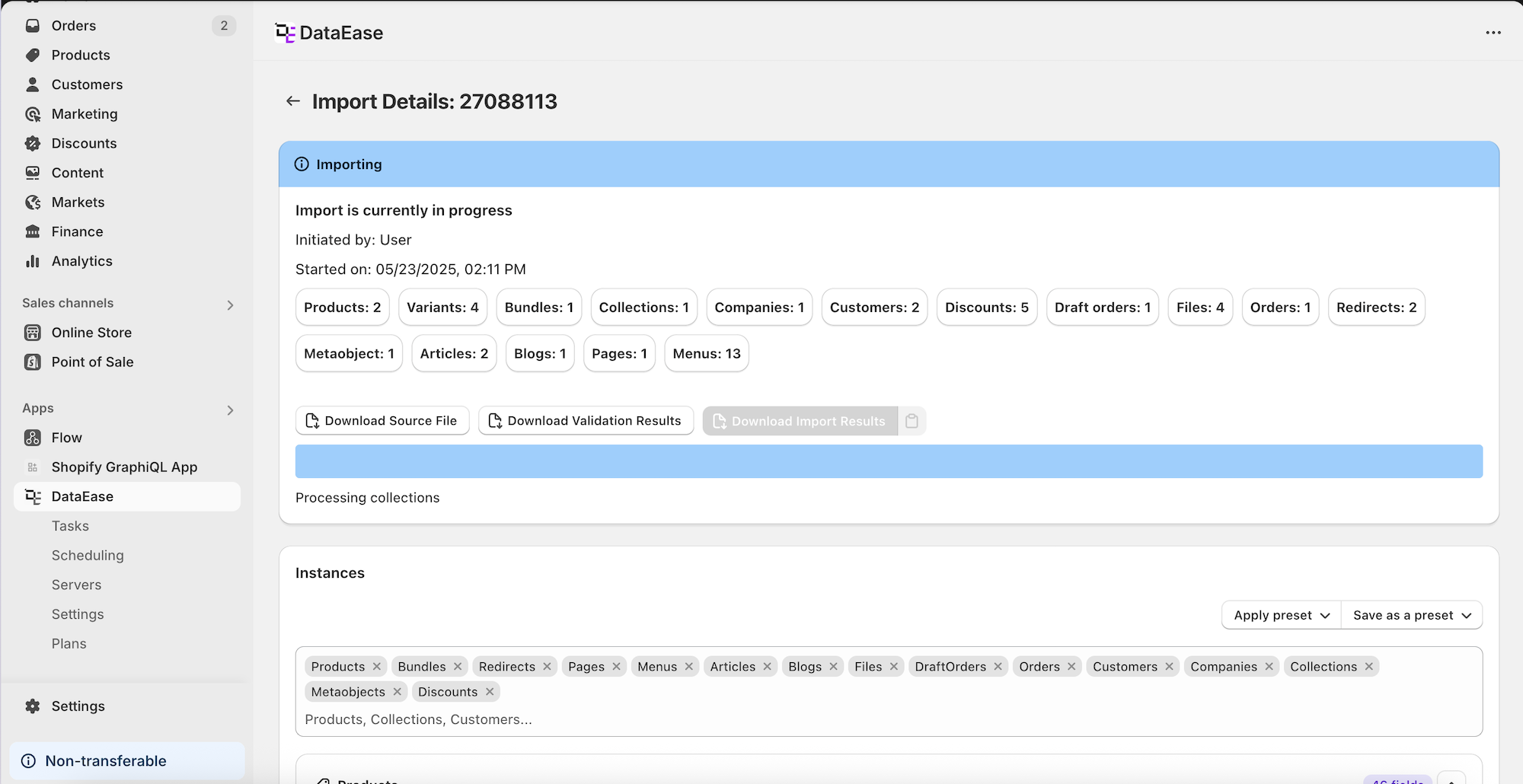The height and width of the screenshot is (784, 1523).
Task: Click the info icon in Importing banner
Action: pos(302,164)
